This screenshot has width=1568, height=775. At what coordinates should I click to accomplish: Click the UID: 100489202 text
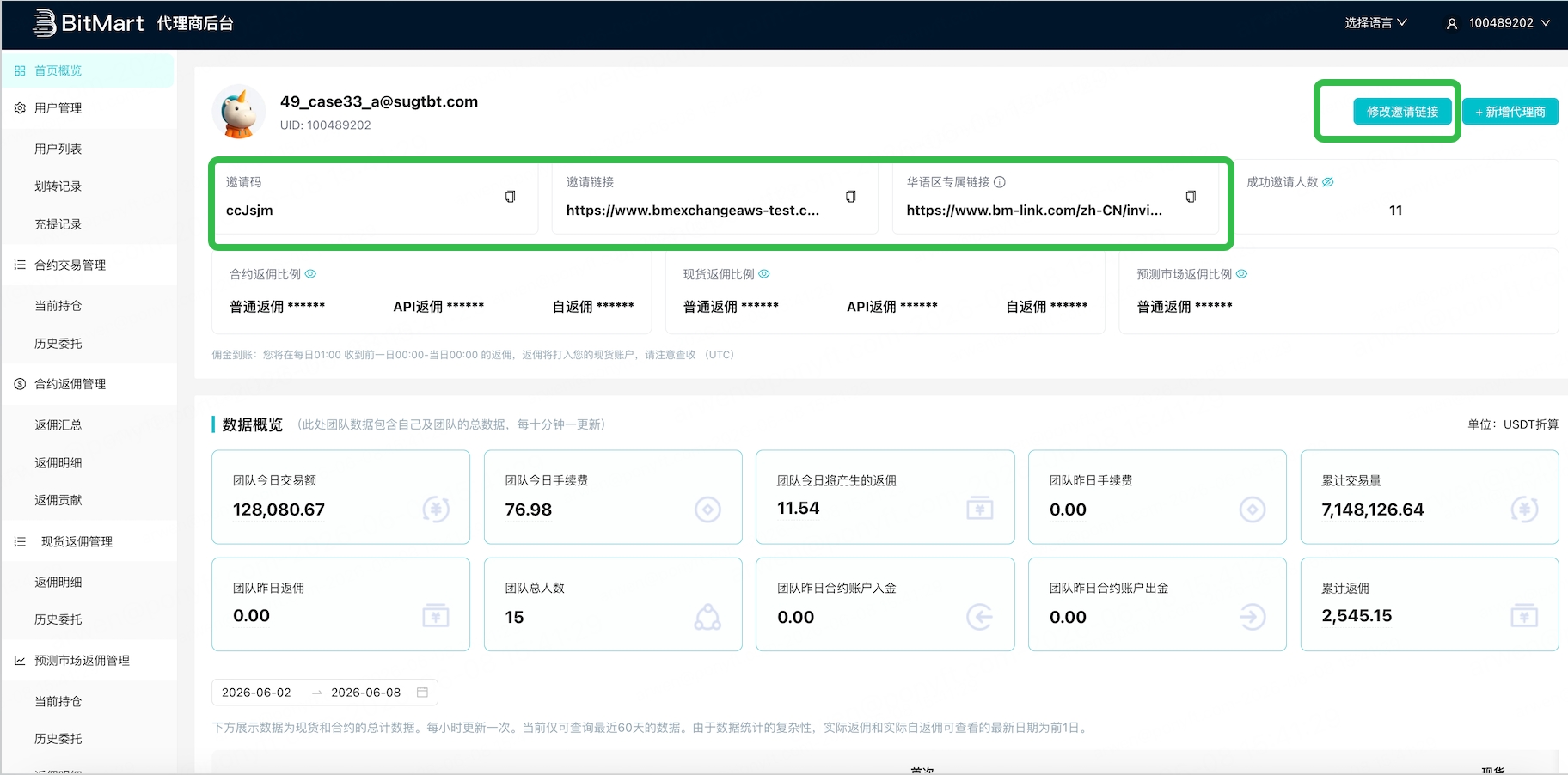pos(326,125)
